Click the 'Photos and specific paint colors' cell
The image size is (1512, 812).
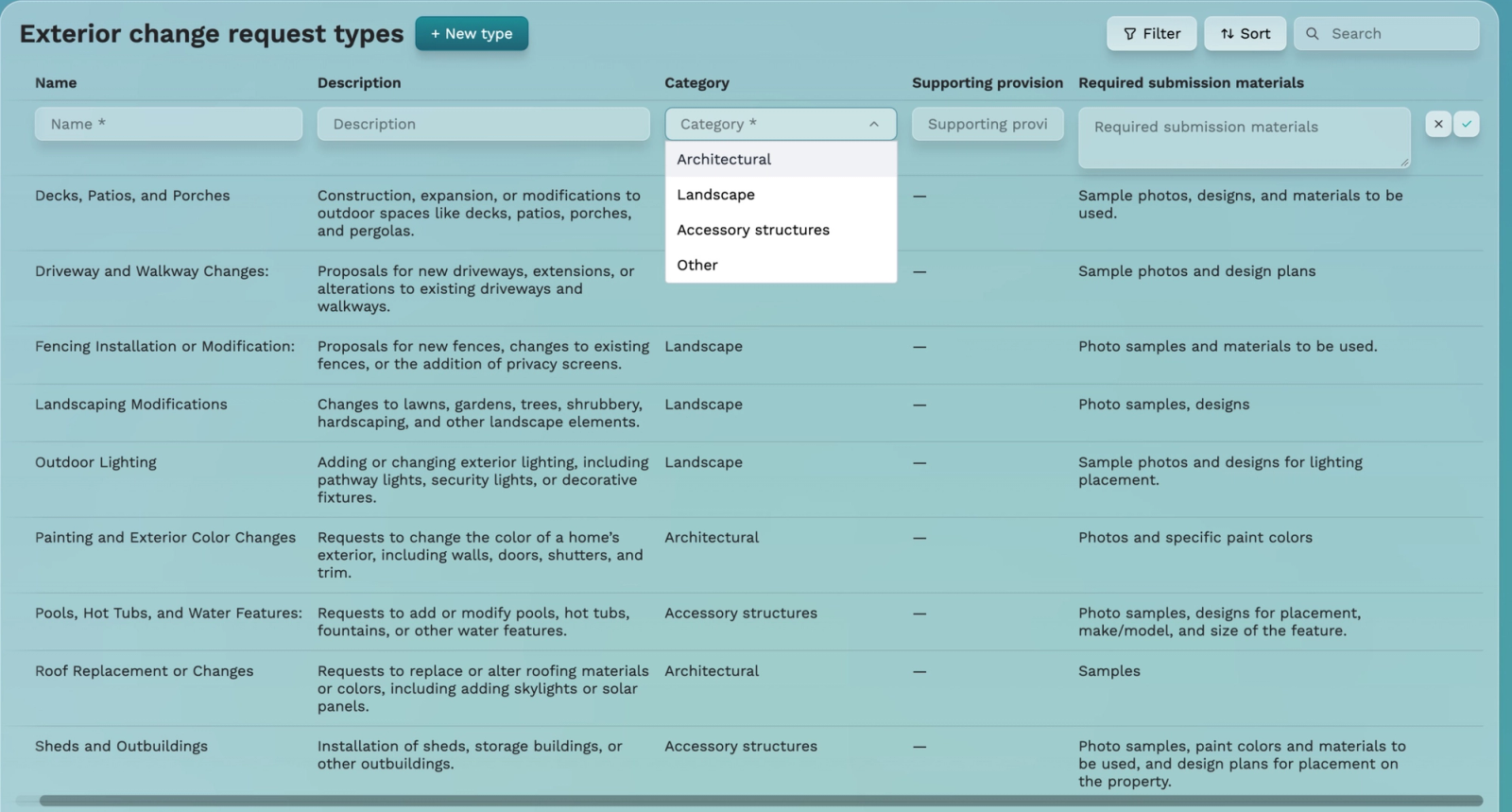tap(1195, 538)
